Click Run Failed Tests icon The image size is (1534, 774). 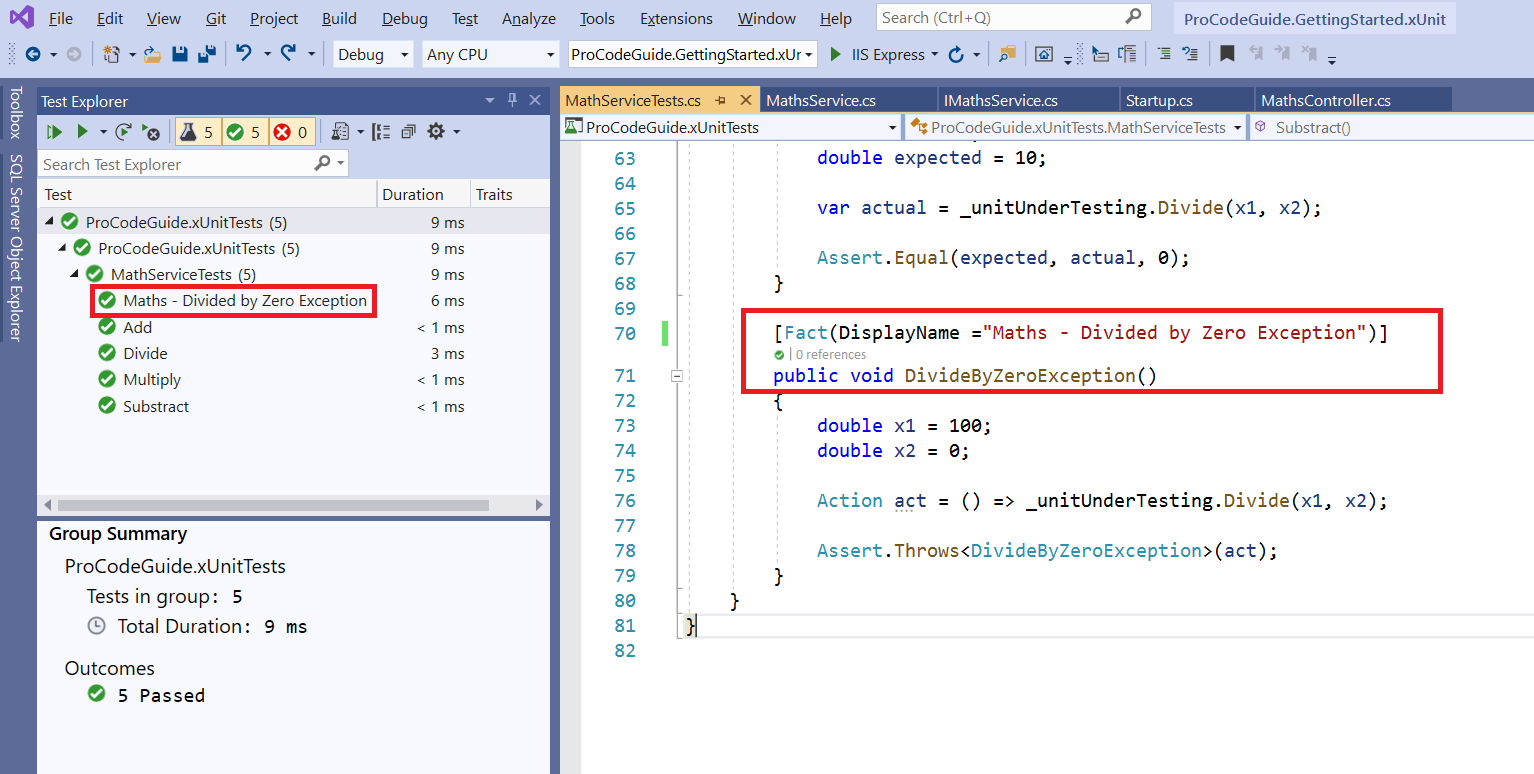point(151,132)
